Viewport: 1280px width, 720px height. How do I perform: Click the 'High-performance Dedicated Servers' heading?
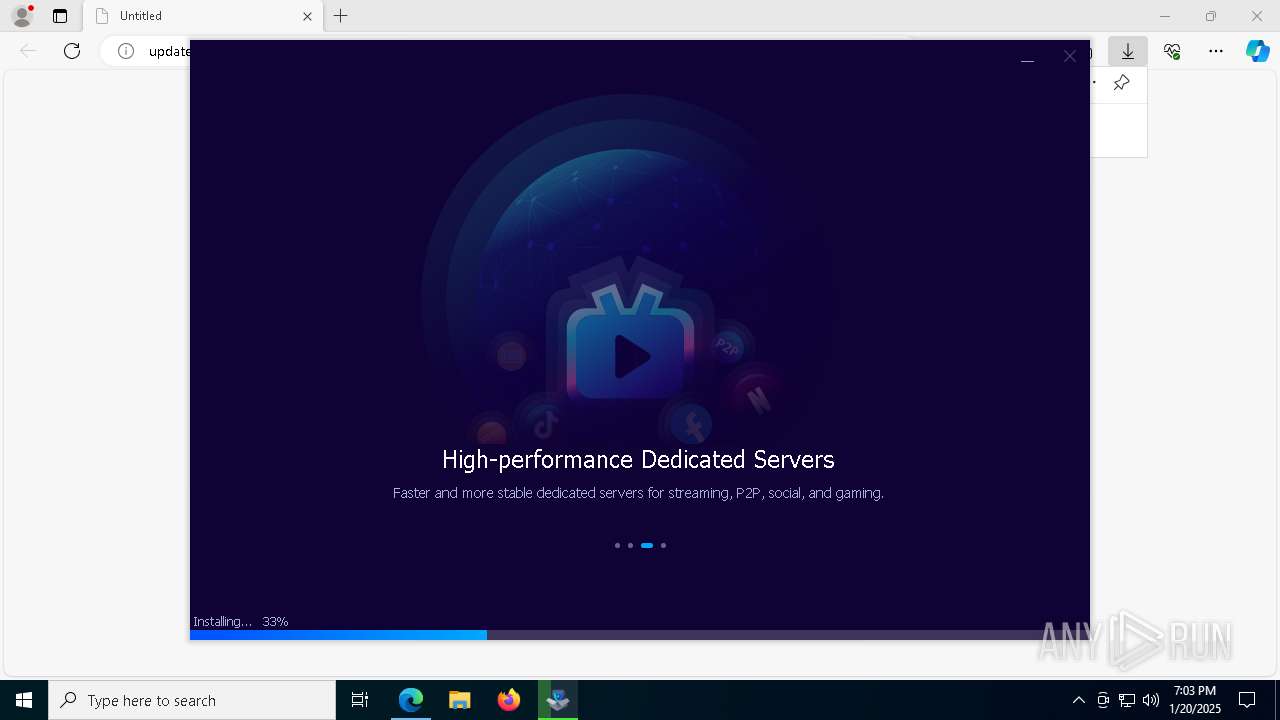pos(638,460)
